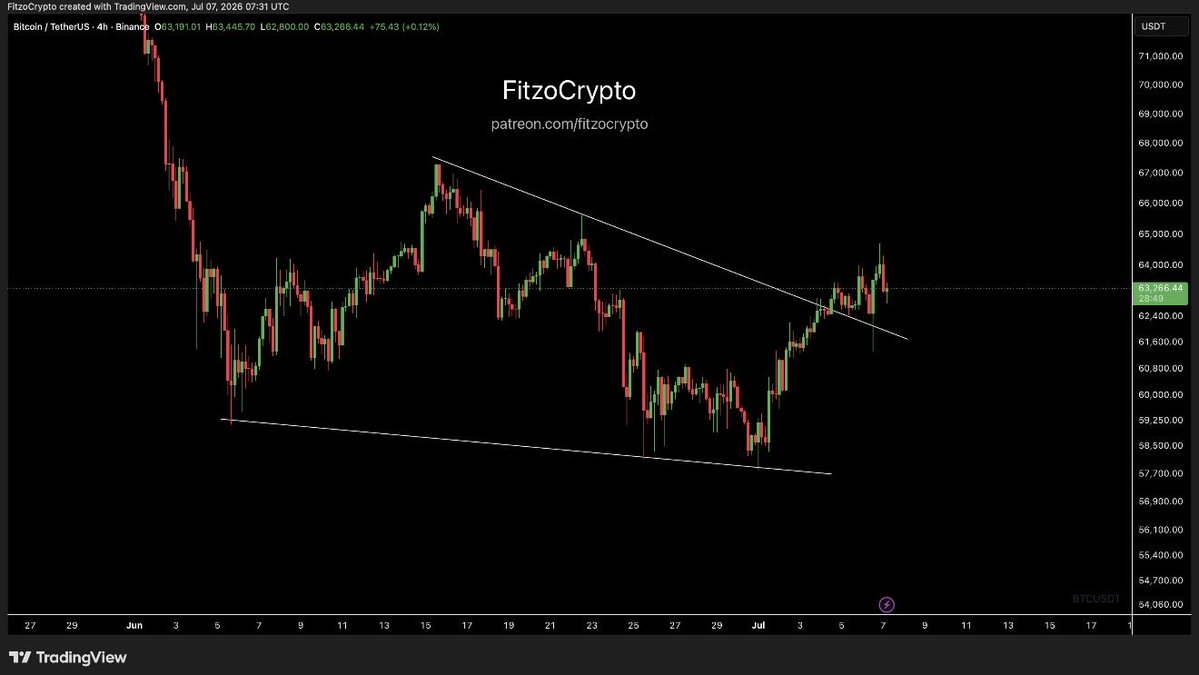Click the low value L62,800.00 in header
This screenshot has width=1199, height=675.
284,27
